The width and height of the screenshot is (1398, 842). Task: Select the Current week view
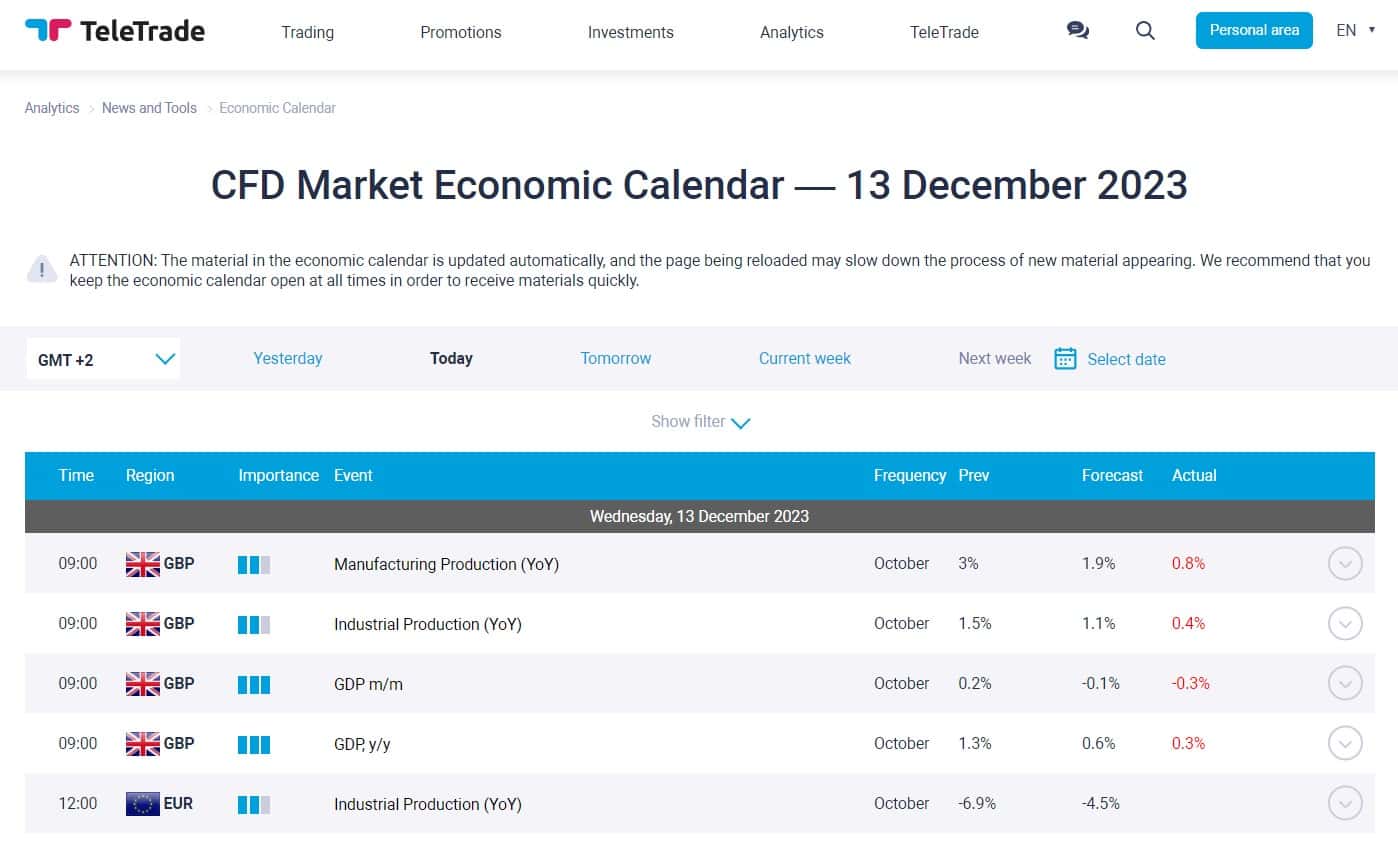point(805,358)
